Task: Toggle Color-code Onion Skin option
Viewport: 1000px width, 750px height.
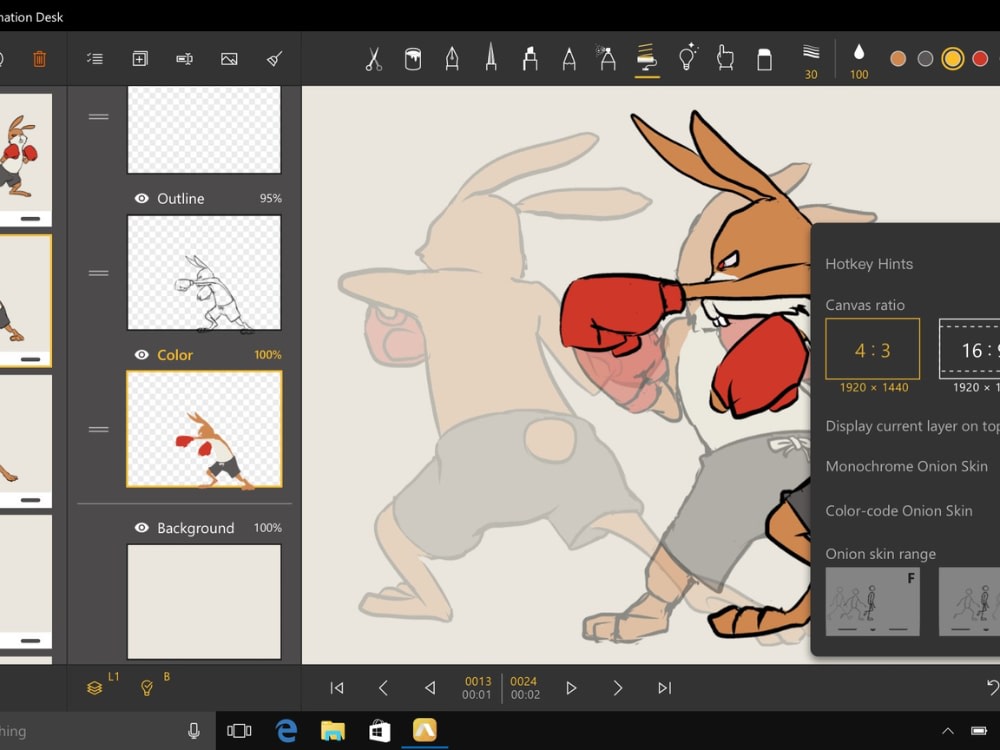Action: click(x=899, y=511)
